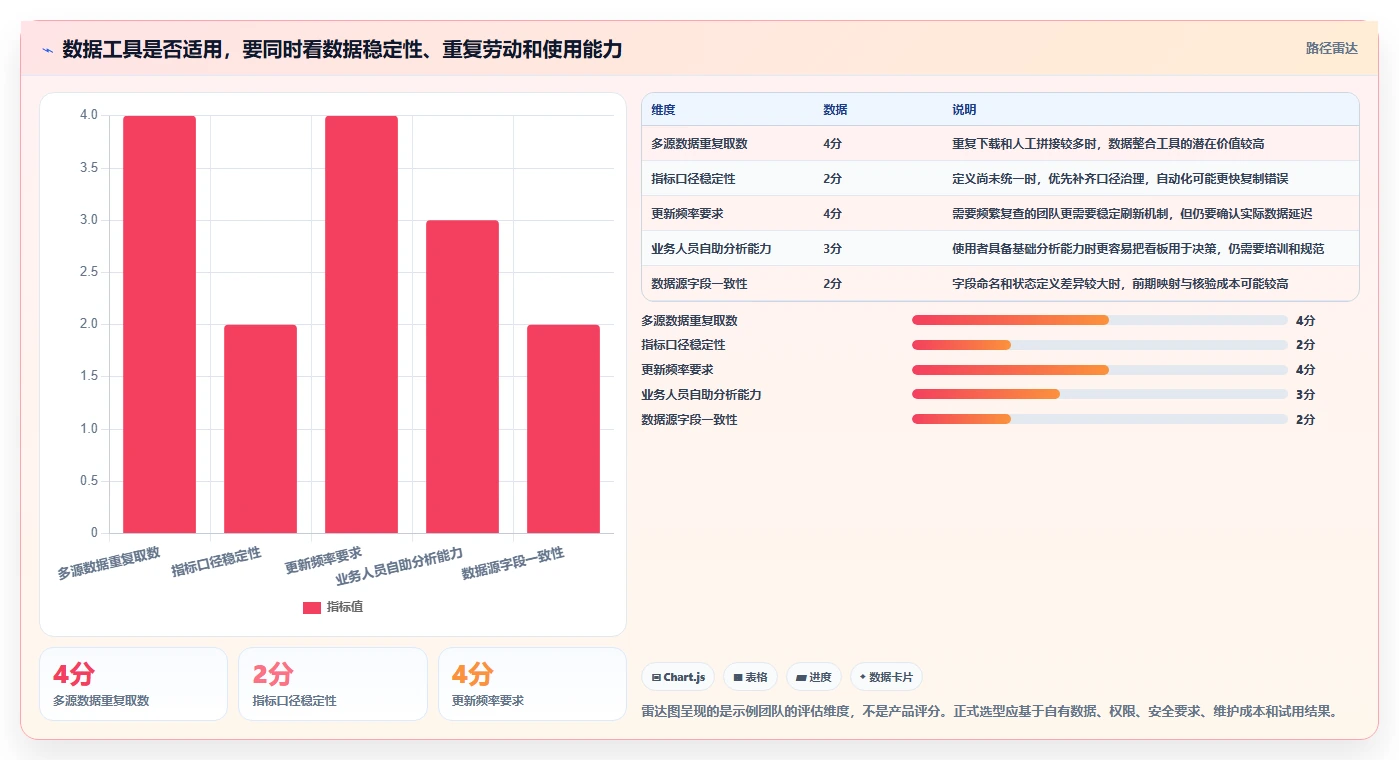The width and height of the screenshot is (1399, 760).
Task: Click the y-axis value 4.0
Action: pyautogui.click(x=89, y=116)
